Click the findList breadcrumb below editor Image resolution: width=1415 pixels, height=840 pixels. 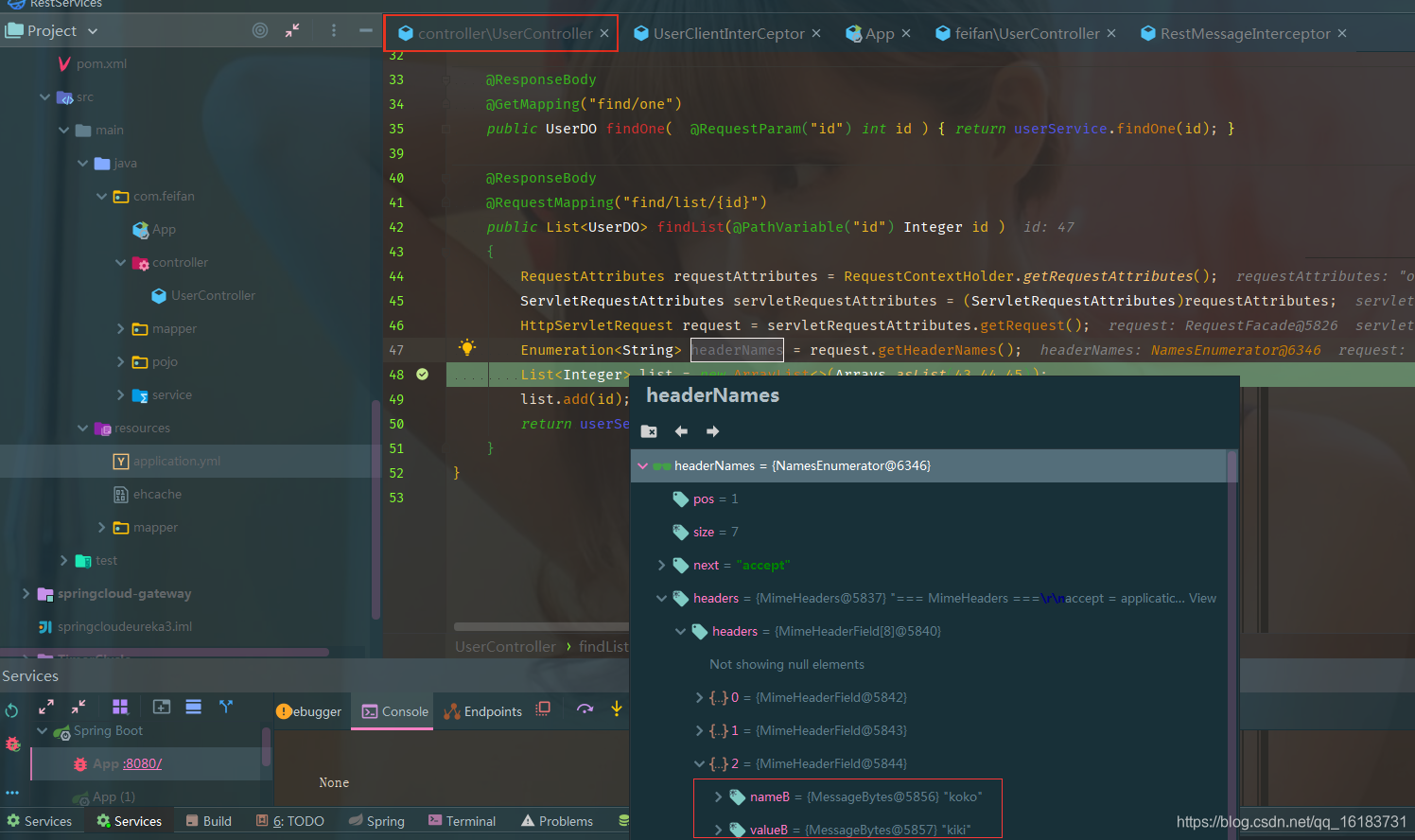click(x=603, y=646)
